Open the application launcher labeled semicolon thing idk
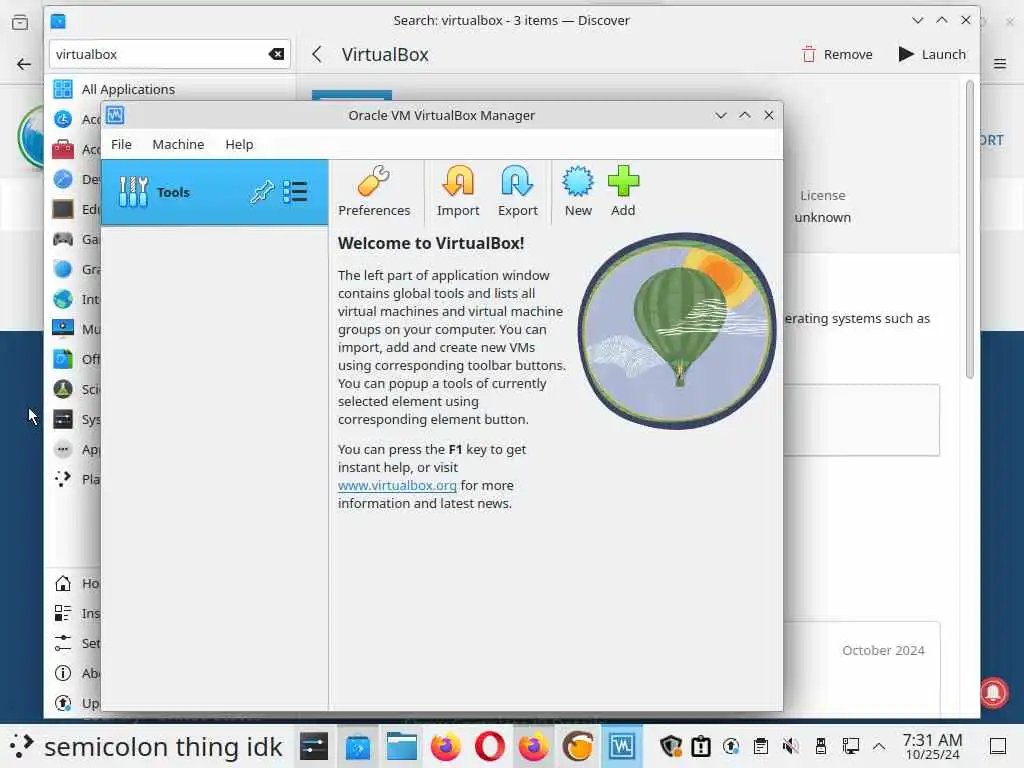 click(x=146, y=746)
